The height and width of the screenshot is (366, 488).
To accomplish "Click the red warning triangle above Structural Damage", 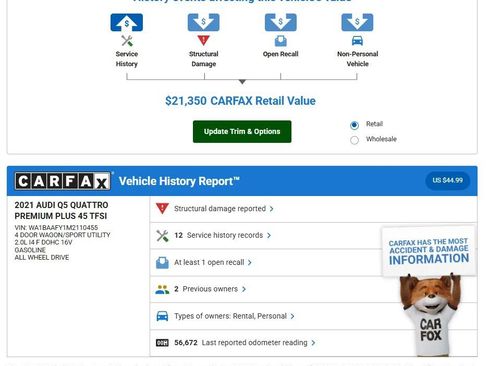I will click(204, 40).
